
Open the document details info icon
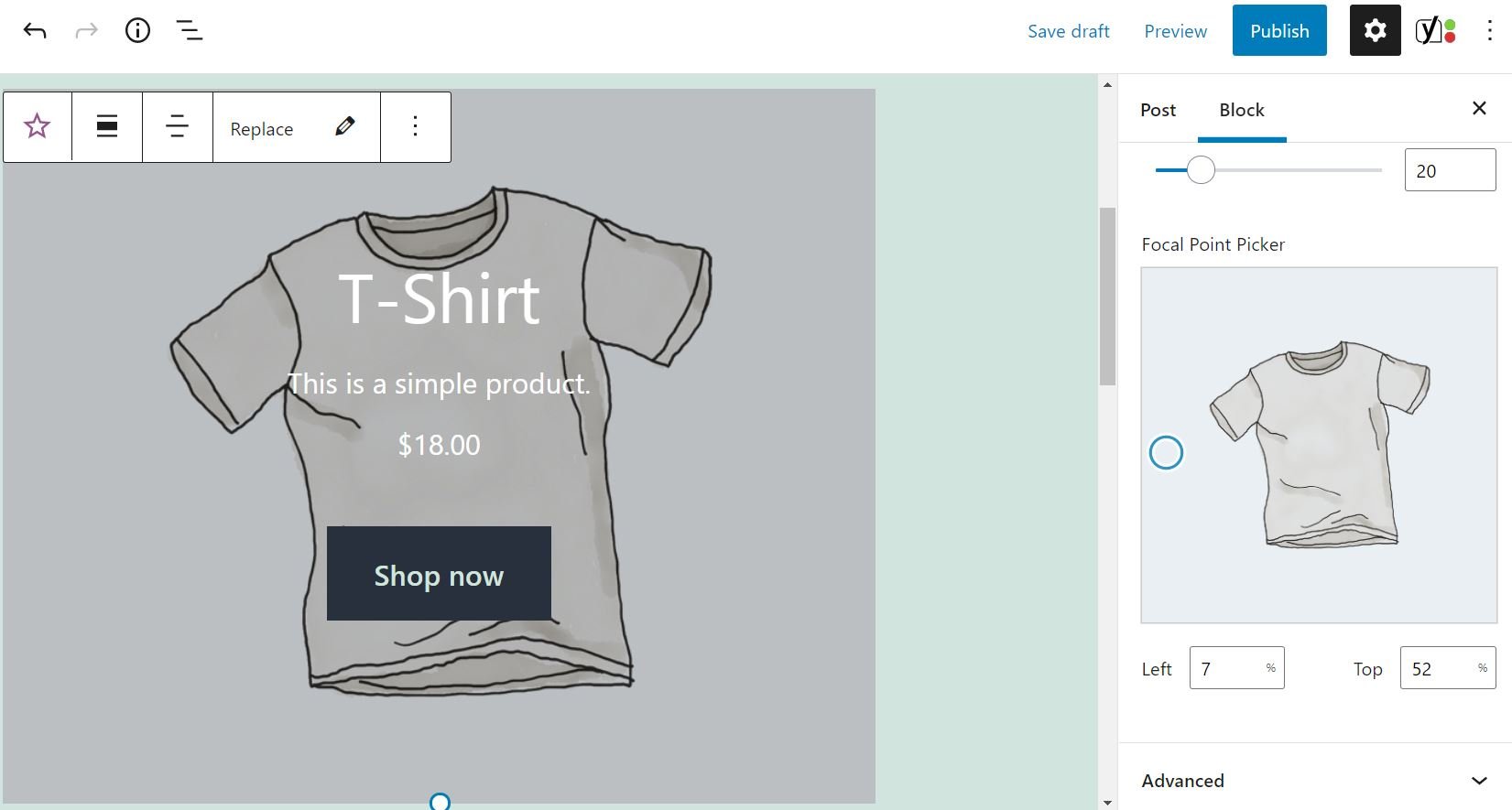(137, 31)
